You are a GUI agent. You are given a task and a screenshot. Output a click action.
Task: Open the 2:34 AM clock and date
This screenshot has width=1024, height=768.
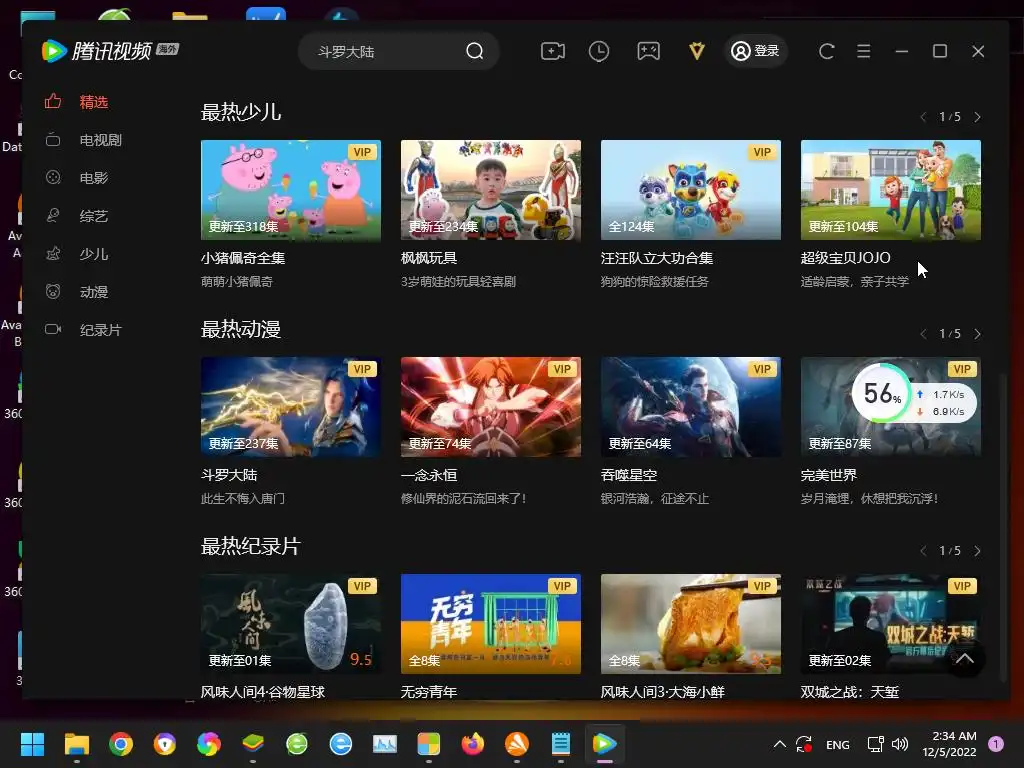coord(949,744)
